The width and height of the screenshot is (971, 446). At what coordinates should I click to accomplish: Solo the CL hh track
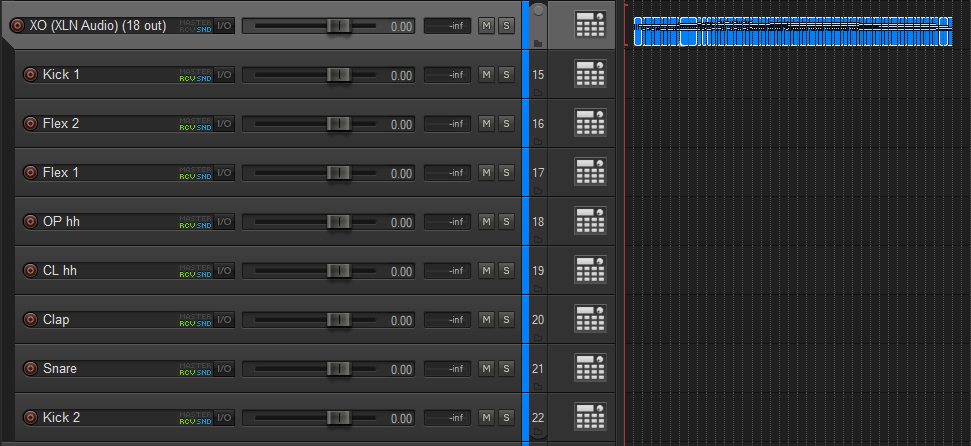[x=507, y=271]
